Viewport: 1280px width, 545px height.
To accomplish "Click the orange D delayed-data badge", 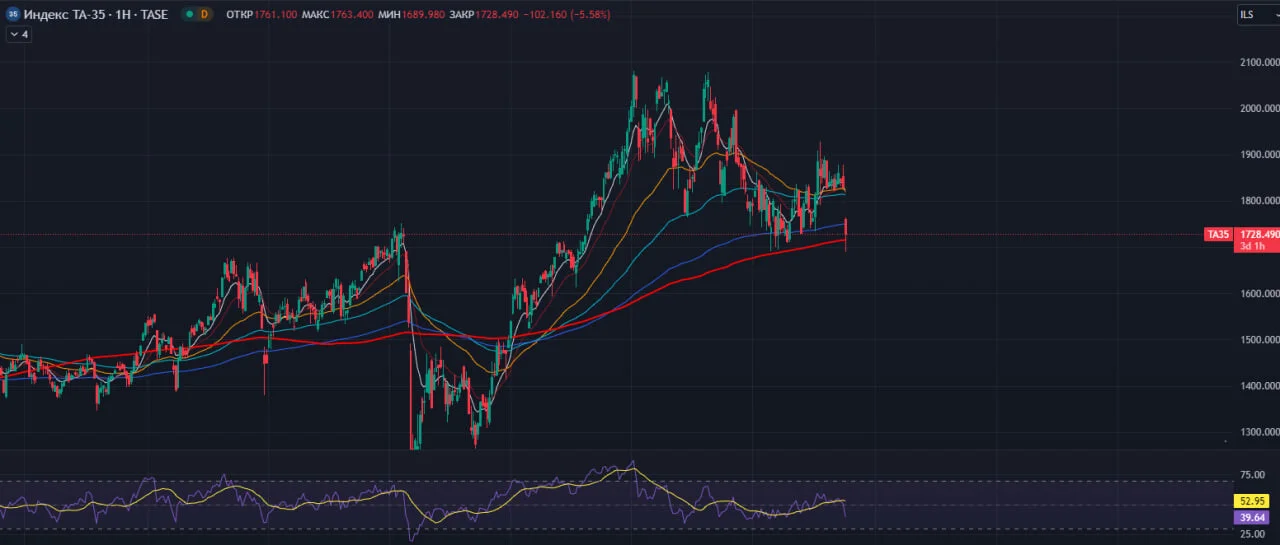I will [x=205, y=15].
